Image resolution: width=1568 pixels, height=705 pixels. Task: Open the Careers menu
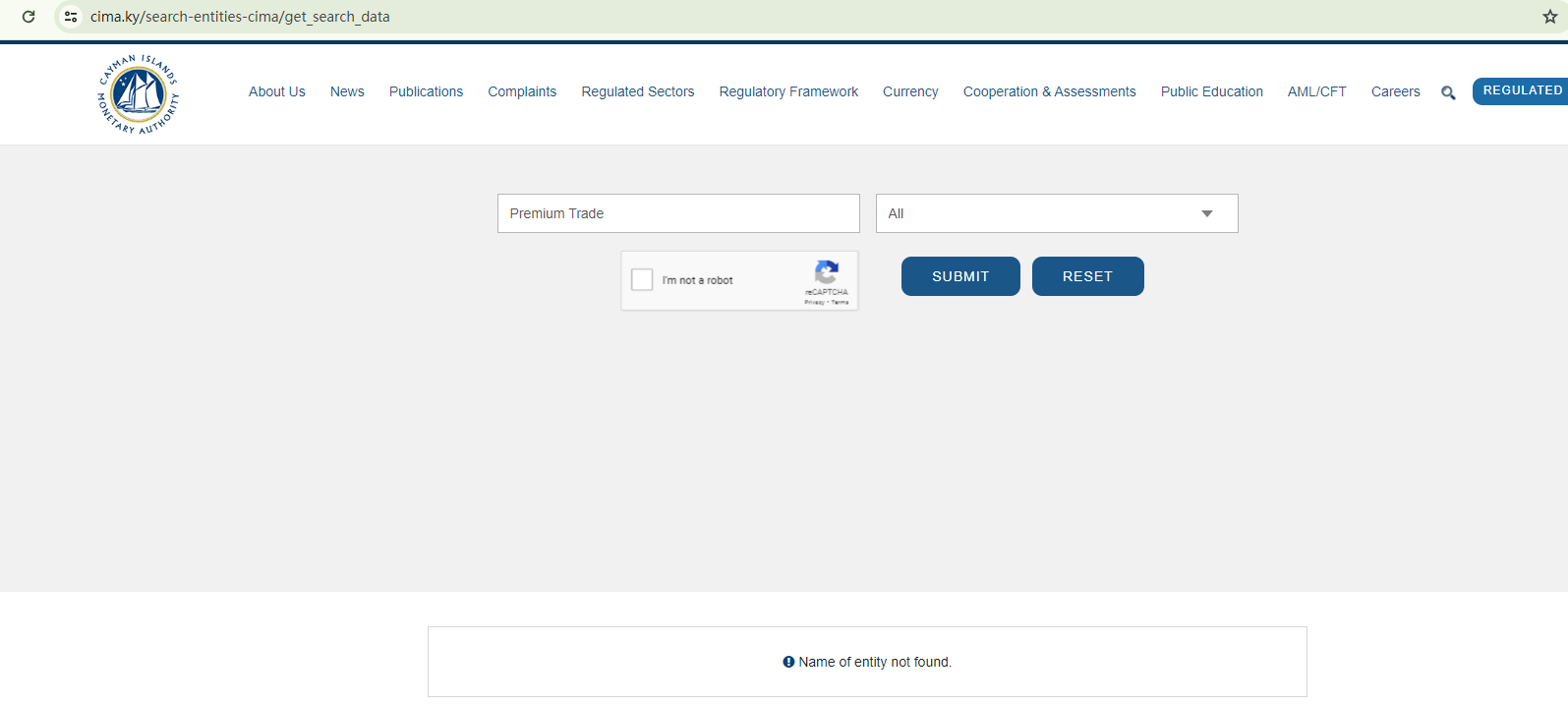1396,91
